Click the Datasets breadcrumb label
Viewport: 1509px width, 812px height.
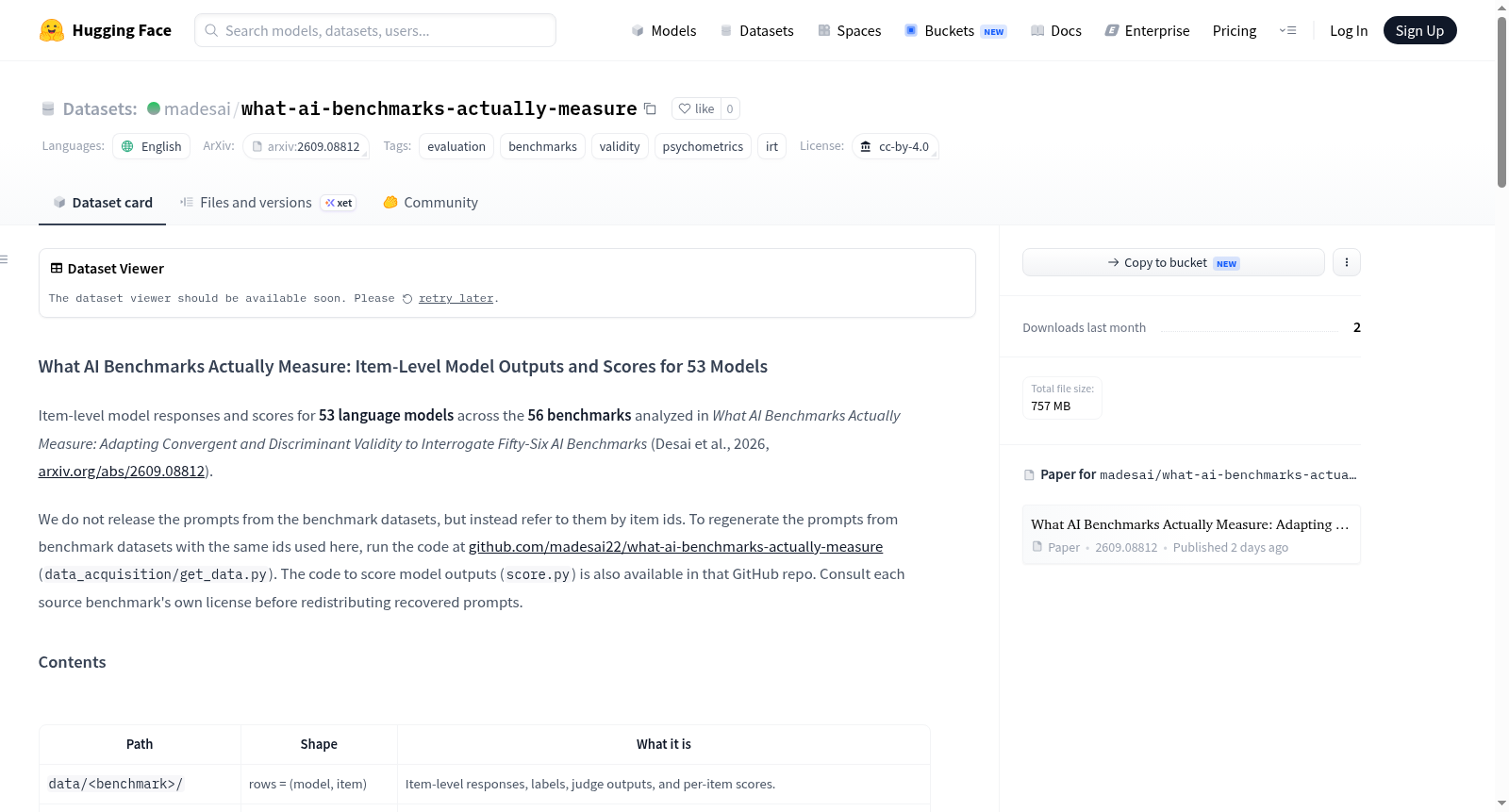(x=100, y=108)
